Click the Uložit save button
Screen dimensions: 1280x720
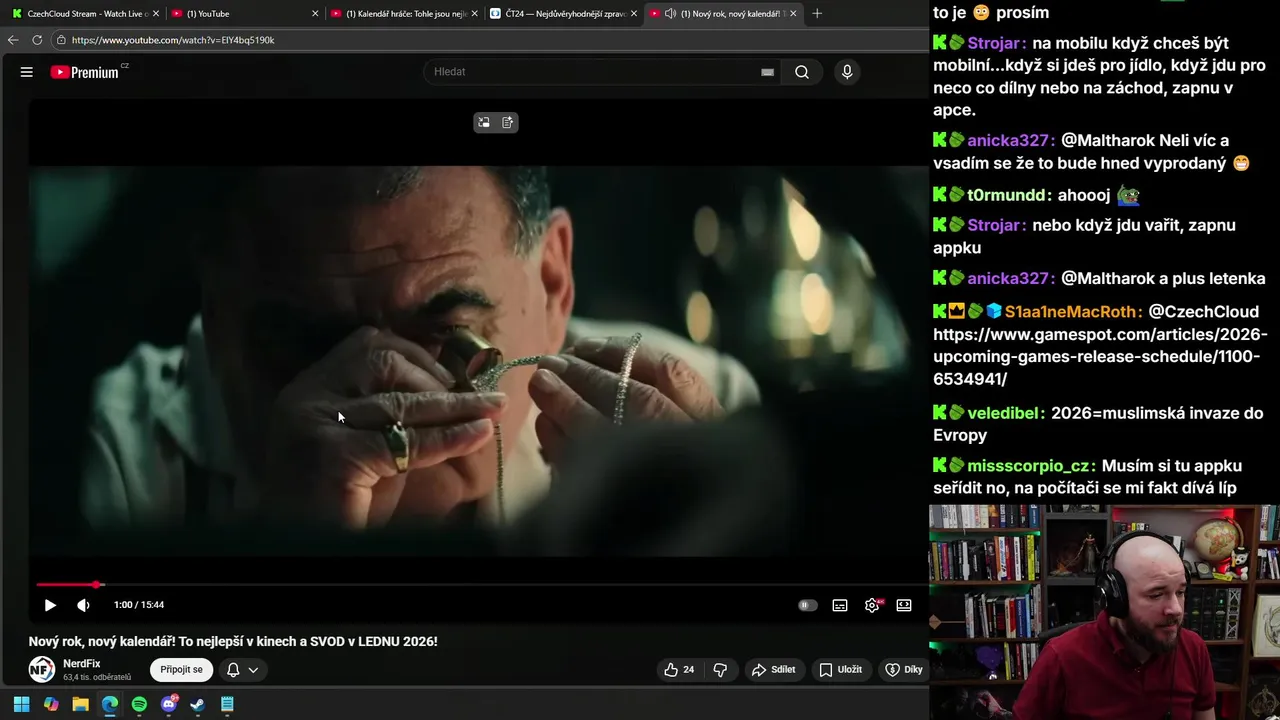(x=840, y=670)
